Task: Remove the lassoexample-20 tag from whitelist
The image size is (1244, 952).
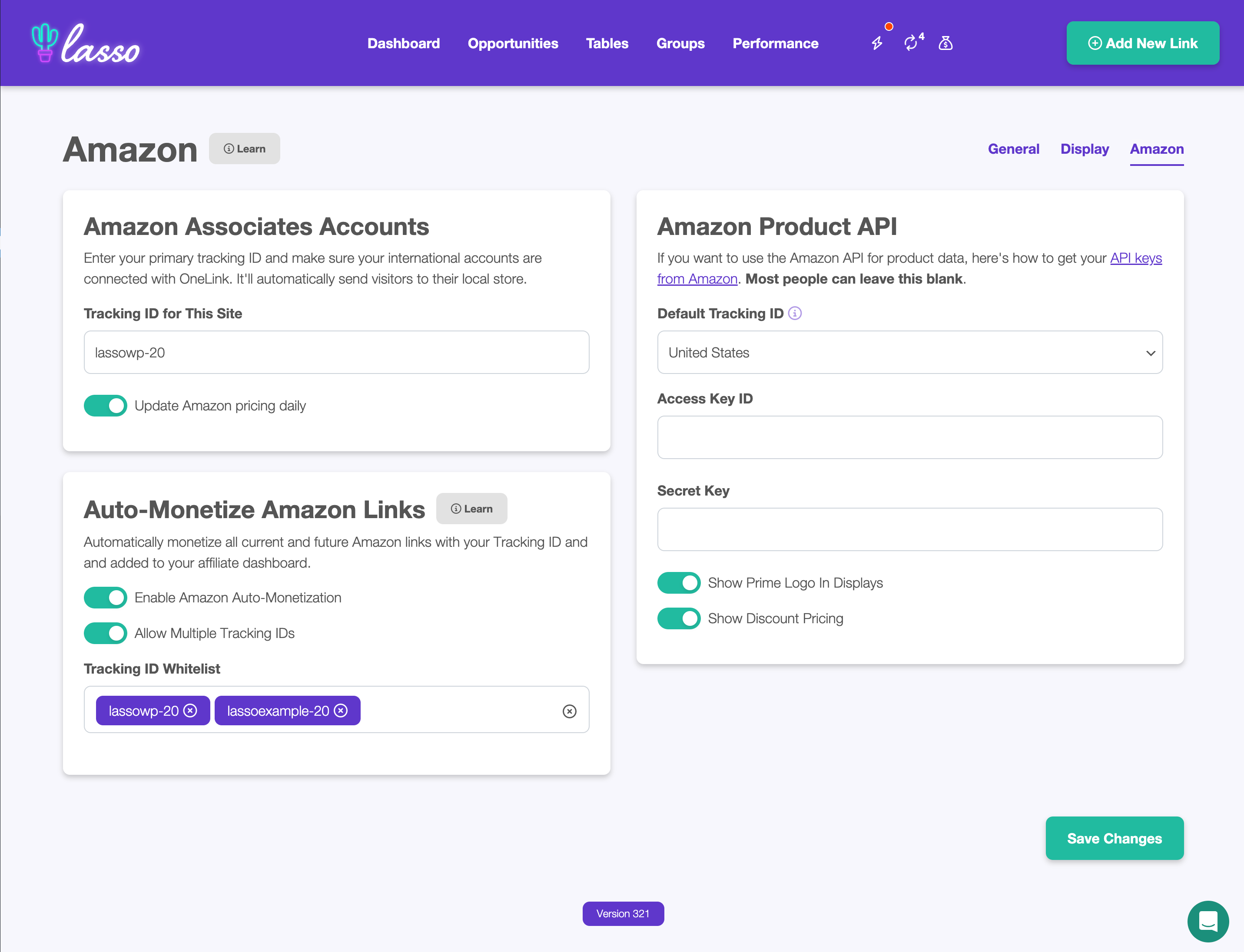Action: tap(341, 711)
